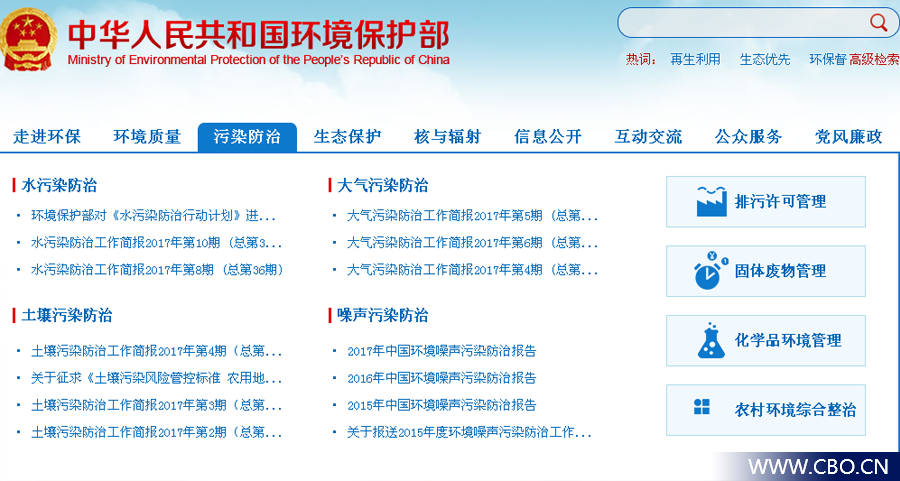Viewport: 900px width, 481px height.
Task: Click the English ministry name subtitle
Action: [258, 60]
